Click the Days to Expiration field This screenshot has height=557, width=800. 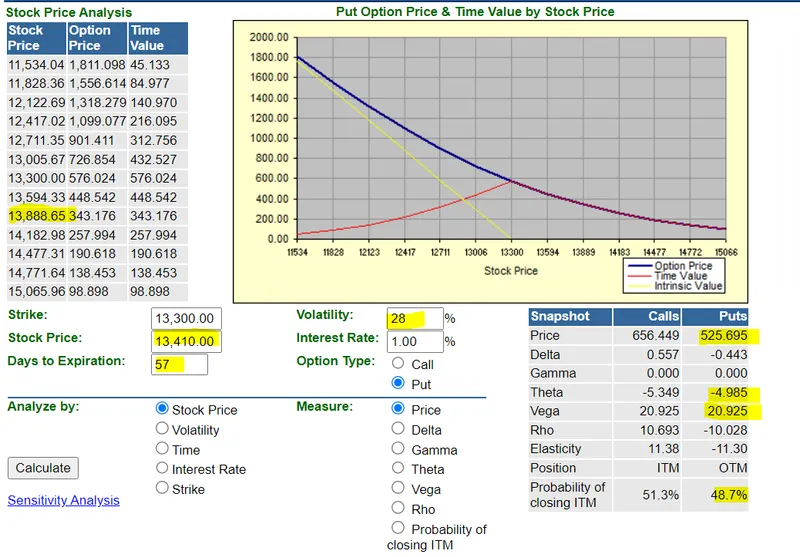click(179, 364)
